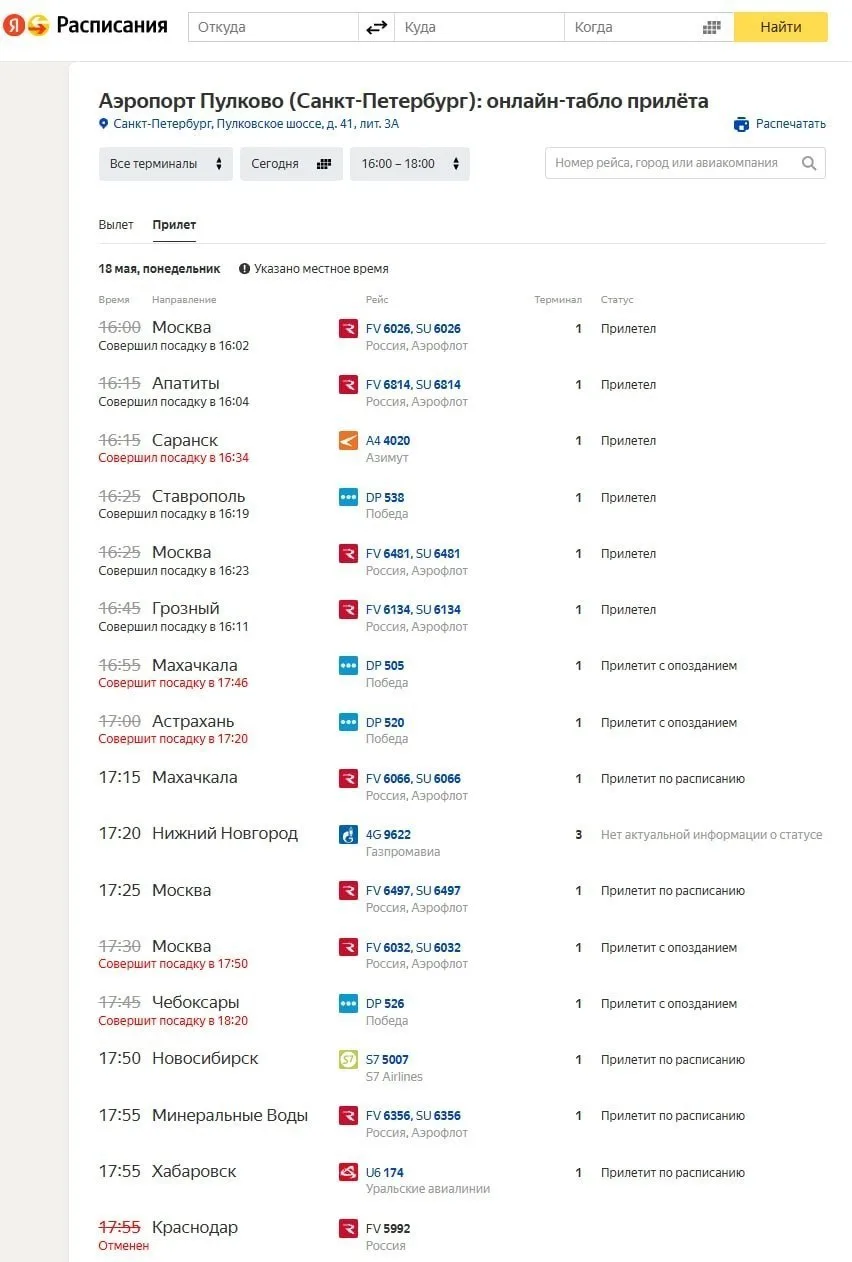Viewport: 852px width, 1262px height.
Task: Open the Все терминалы dropdown
Action: 166,164
